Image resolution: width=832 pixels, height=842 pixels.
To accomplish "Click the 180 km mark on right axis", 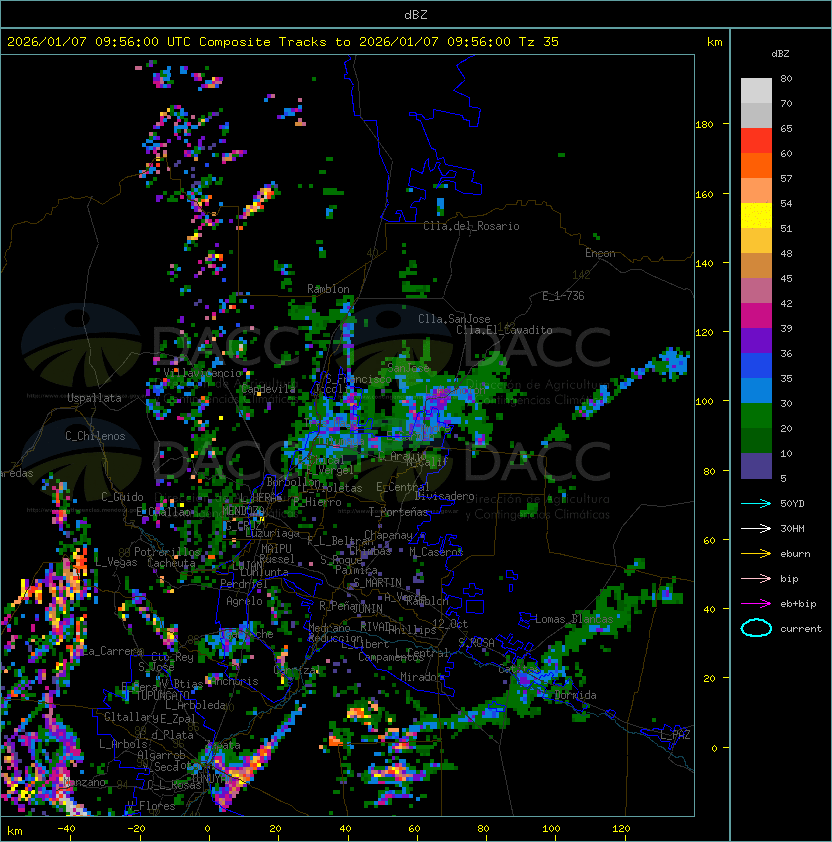I will [704, 125].
